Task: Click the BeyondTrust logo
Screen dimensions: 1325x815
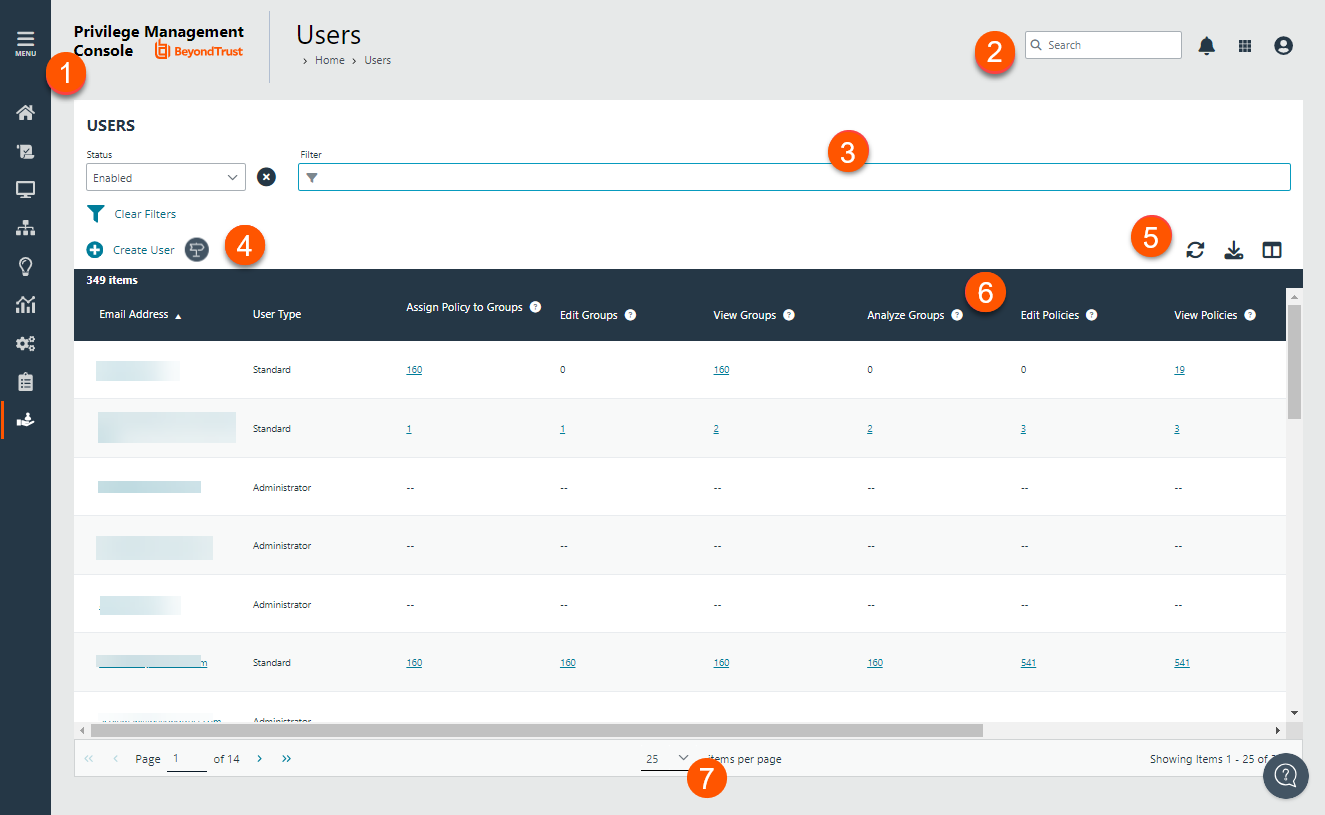Action: [199, 50]
